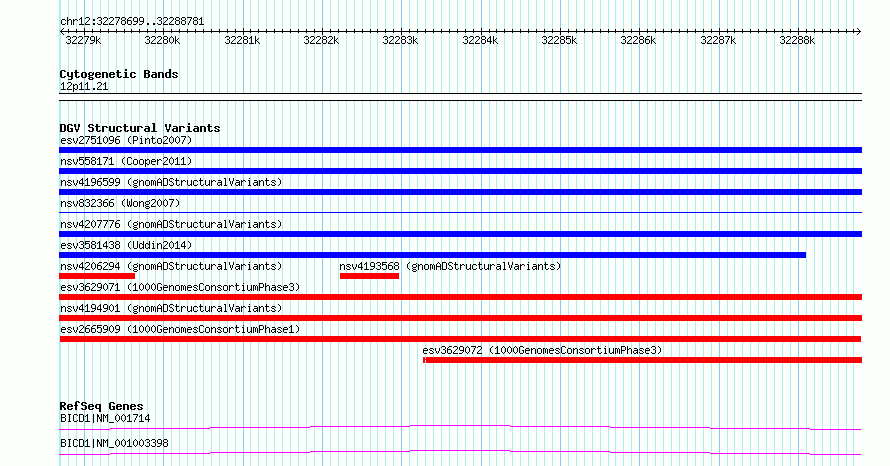Click the 32281k ruler tick label
This screenshot has height=466, width=890.
click(242, 40)
